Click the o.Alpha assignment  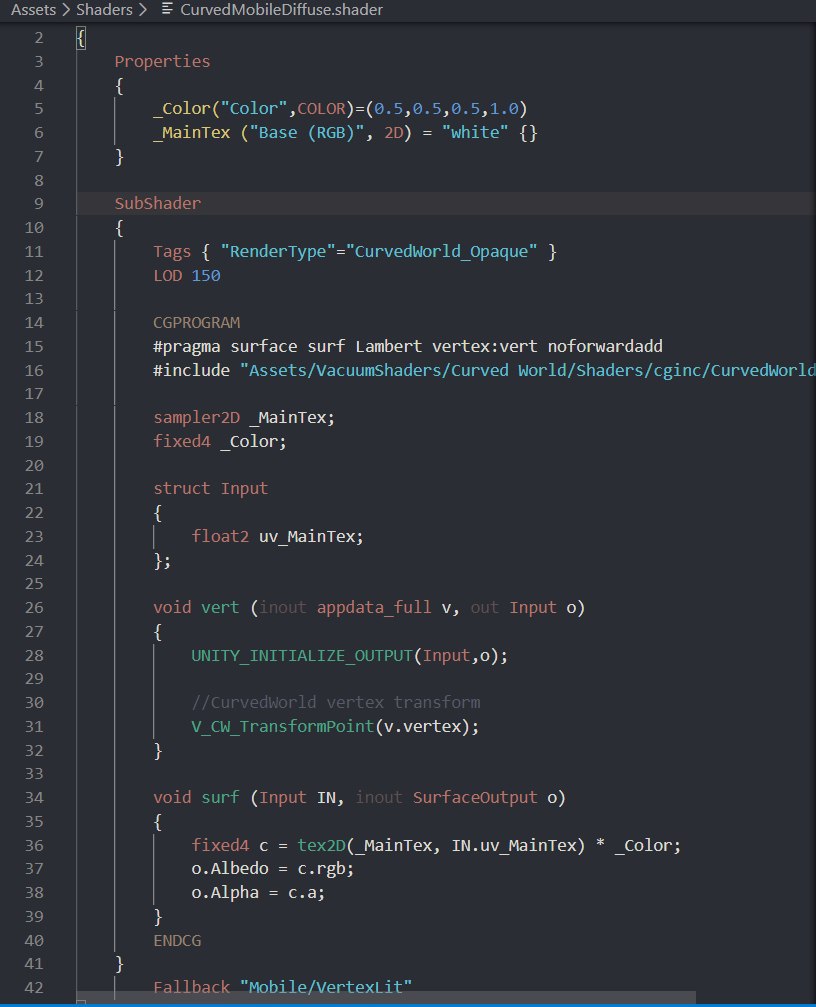[258, 893]
